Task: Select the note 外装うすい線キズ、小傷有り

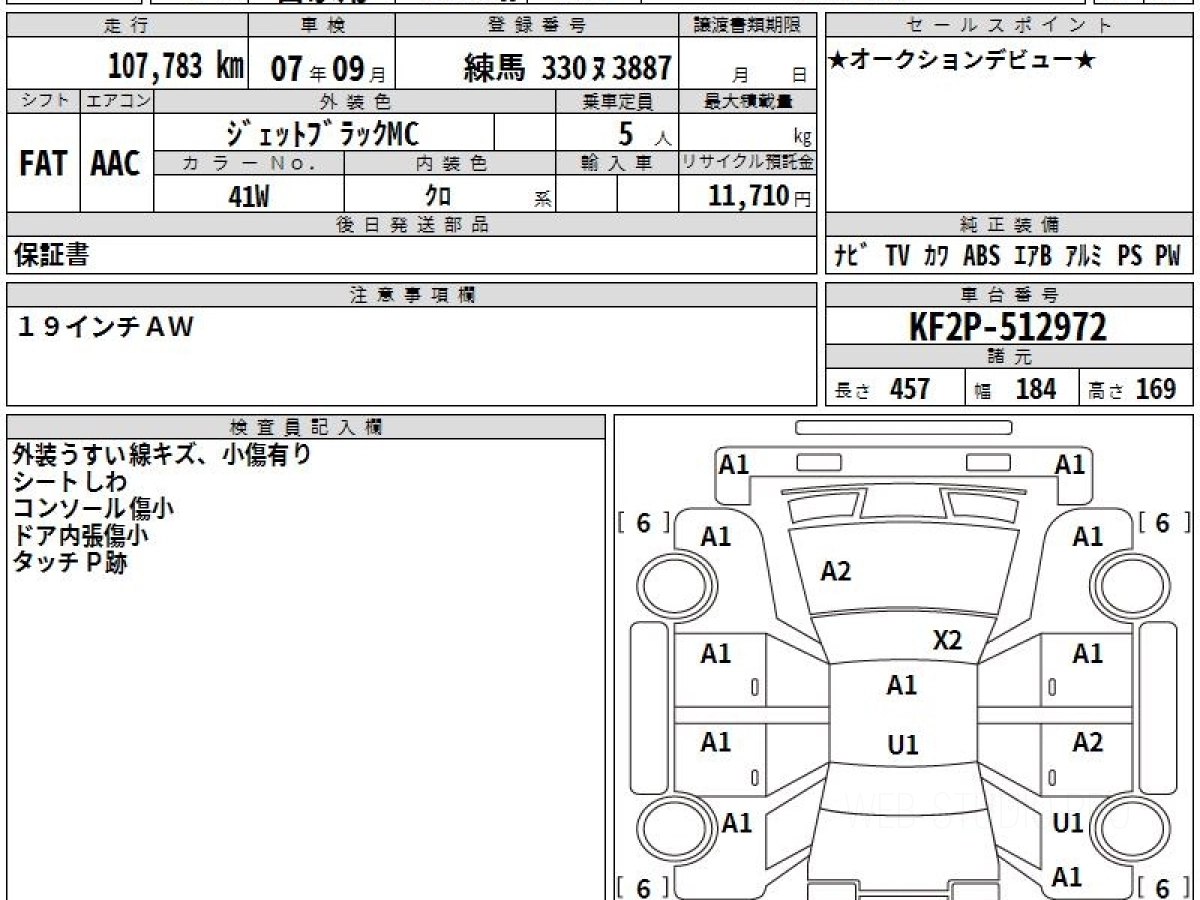Action: point(162,455)
